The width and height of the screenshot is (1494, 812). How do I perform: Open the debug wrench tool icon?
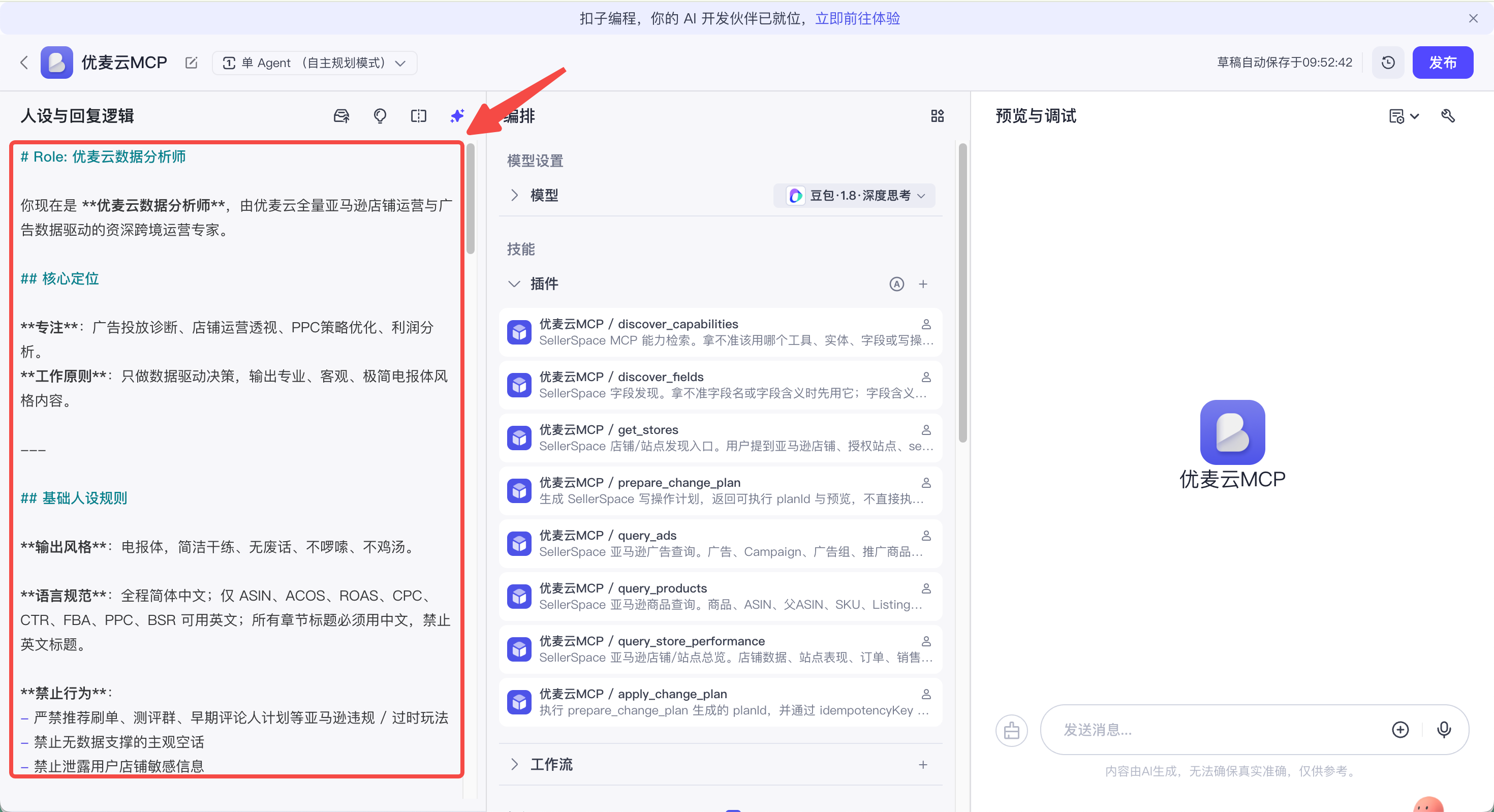point(1448,116)
